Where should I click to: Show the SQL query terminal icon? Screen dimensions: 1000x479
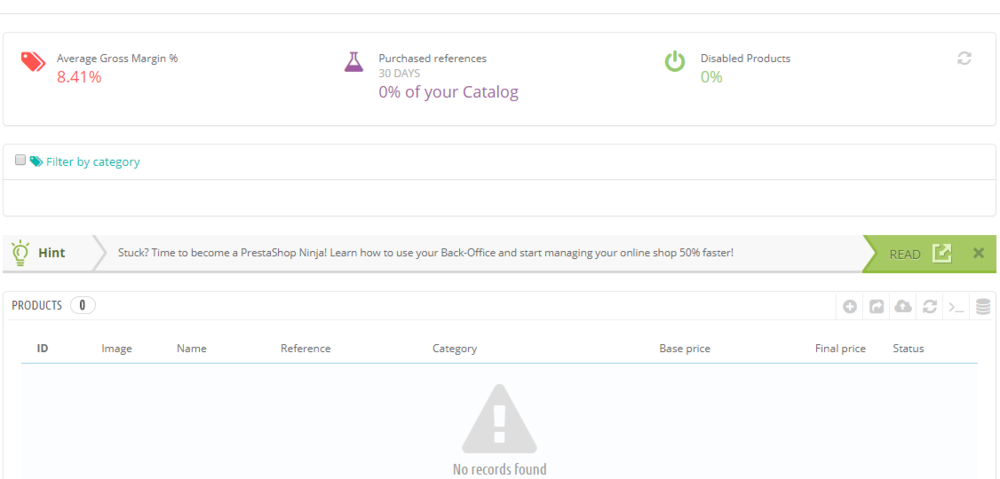point(956,307)
